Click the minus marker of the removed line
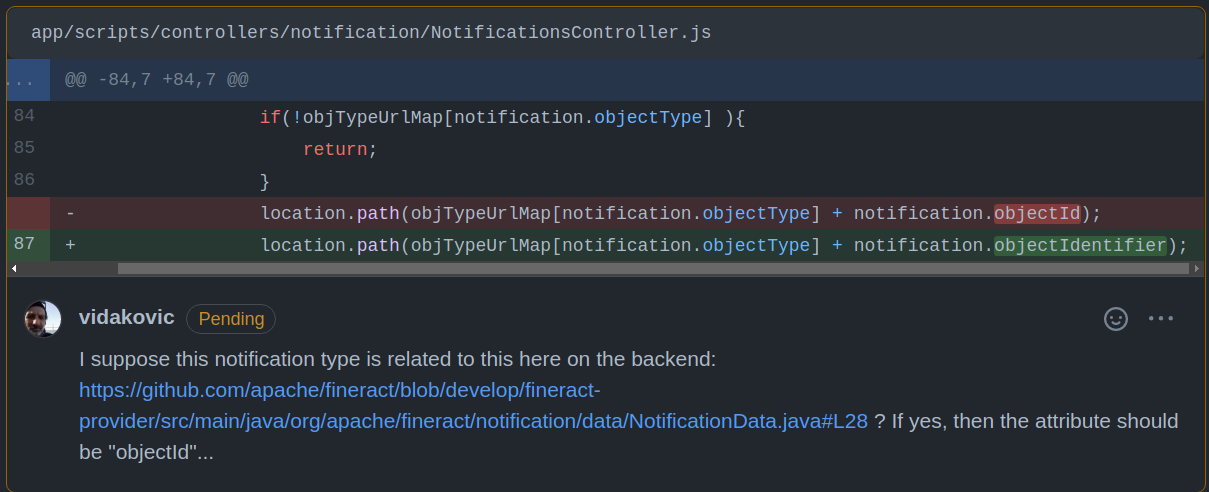Image resolution: width=1209 pixels, height=492 pixels. click(x=70, y=213)
